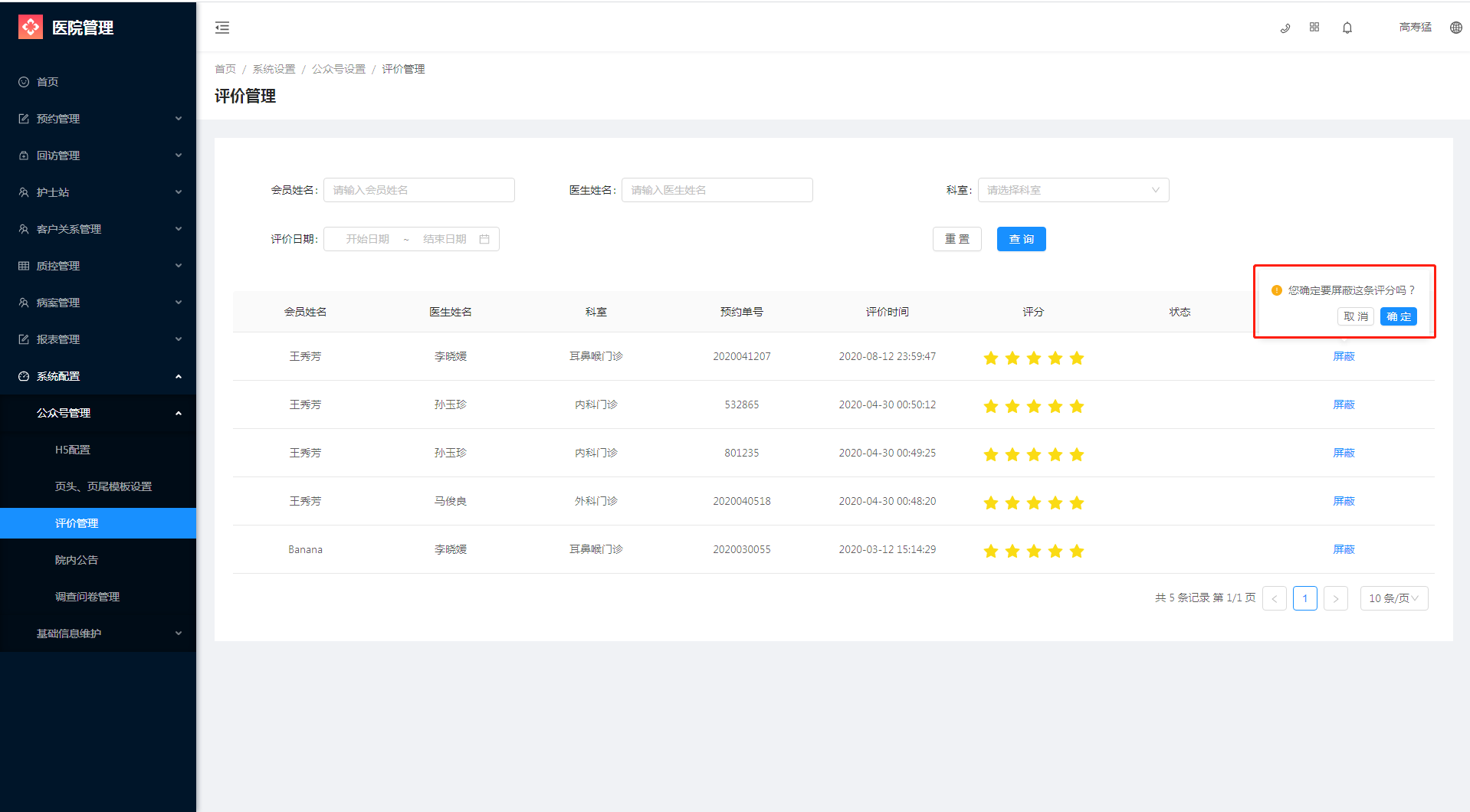This screenshot has width=1470, height=812.
Task: Collapse the 系统配置 menu chevron
Action: (x=179, y=376)
